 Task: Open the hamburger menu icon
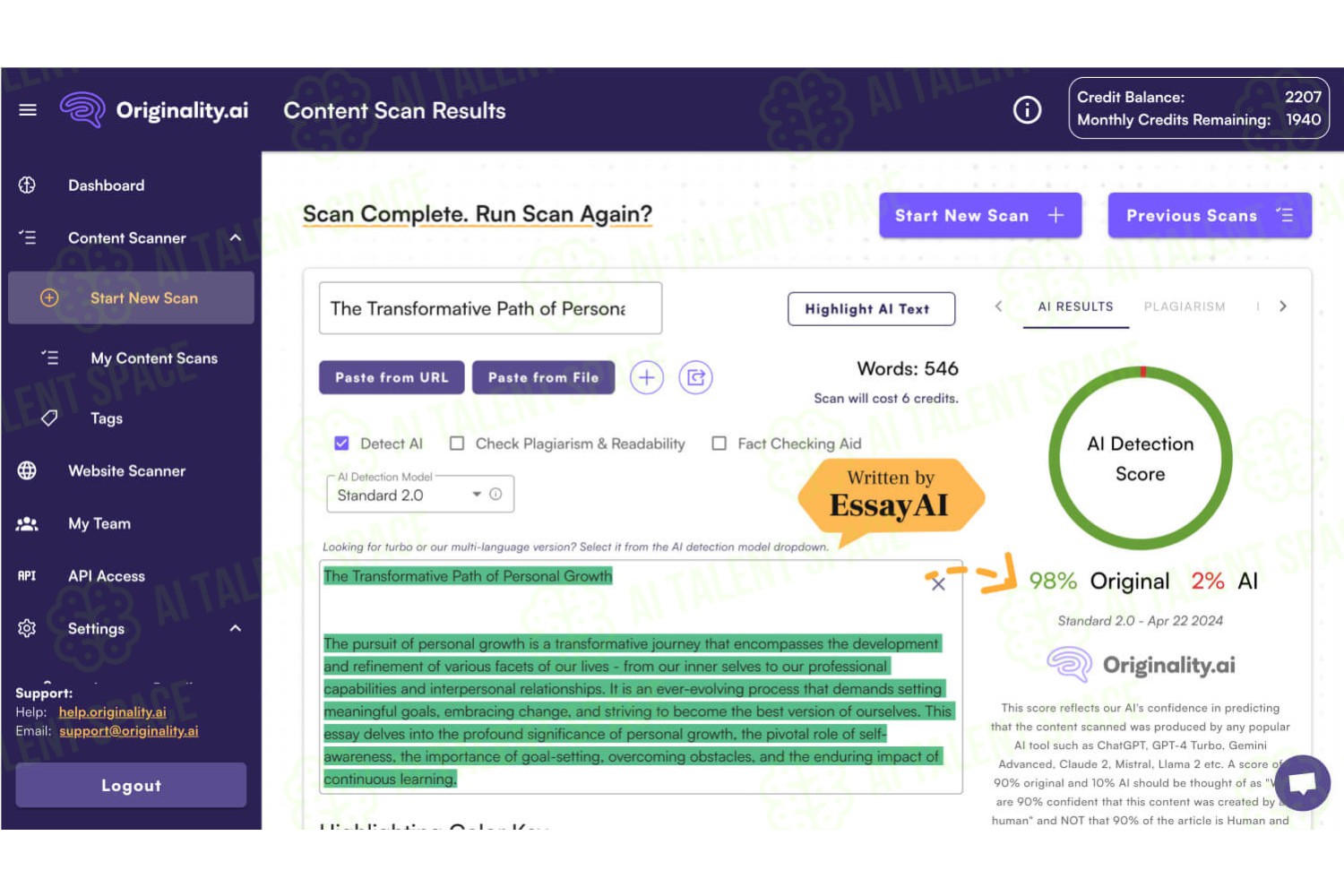click(28, 110)
